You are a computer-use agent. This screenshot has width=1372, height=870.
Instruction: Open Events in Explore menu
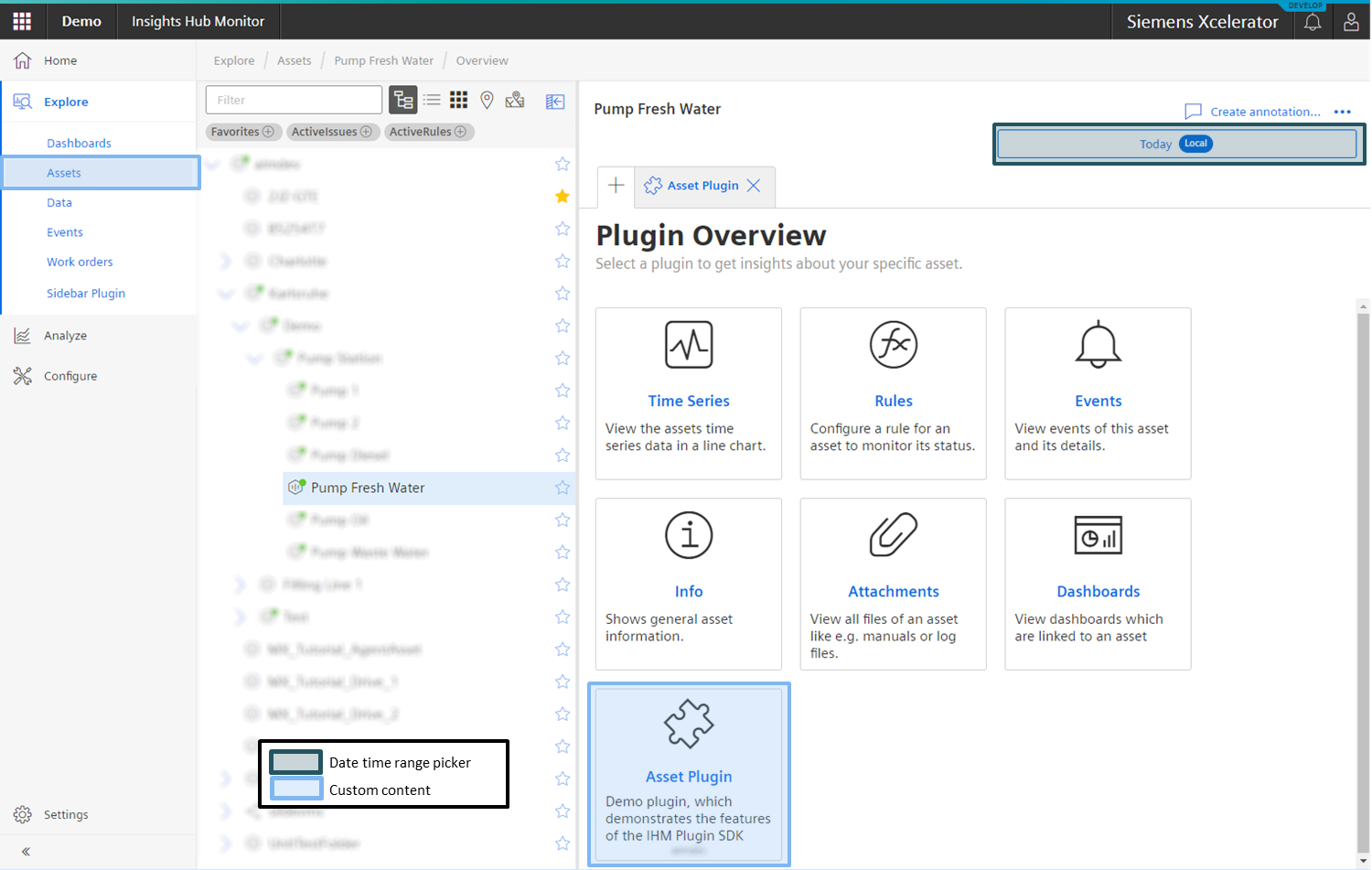tap(65, 232)
